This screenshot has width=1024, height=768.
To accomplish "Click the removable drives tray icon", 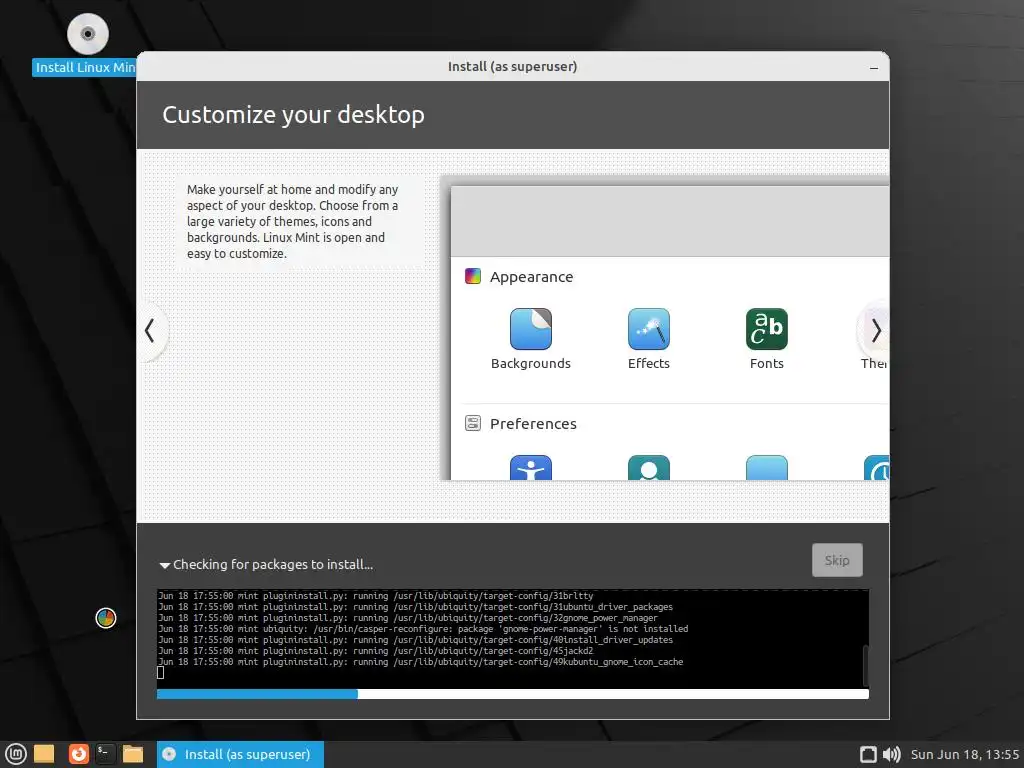I will pos(868,754).
